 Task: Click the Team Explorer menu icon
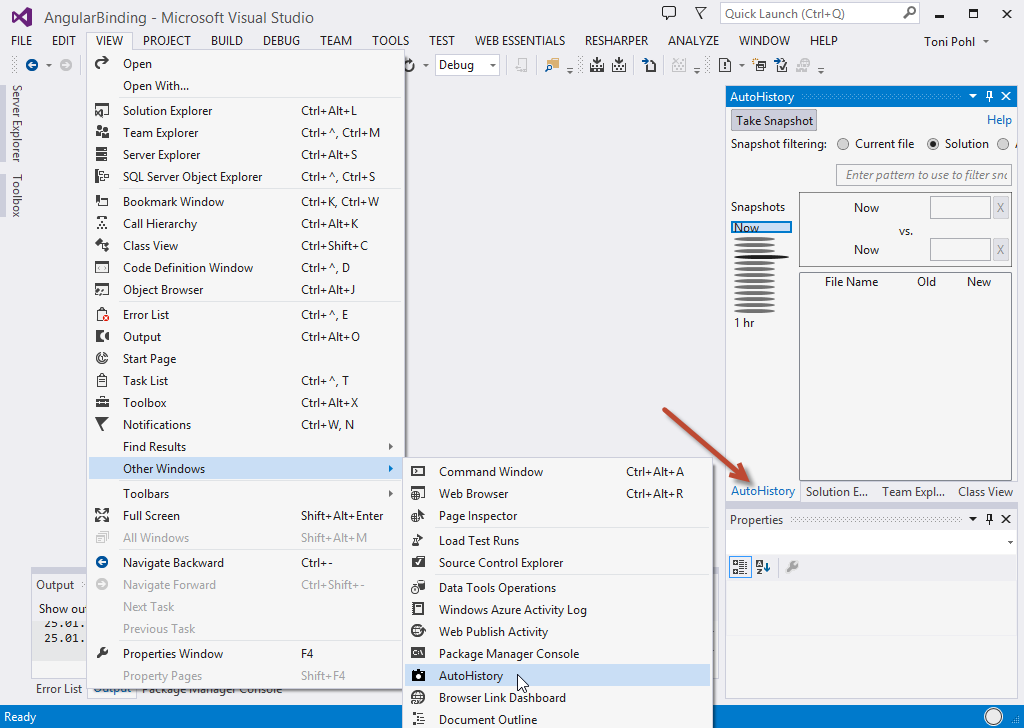102,133
